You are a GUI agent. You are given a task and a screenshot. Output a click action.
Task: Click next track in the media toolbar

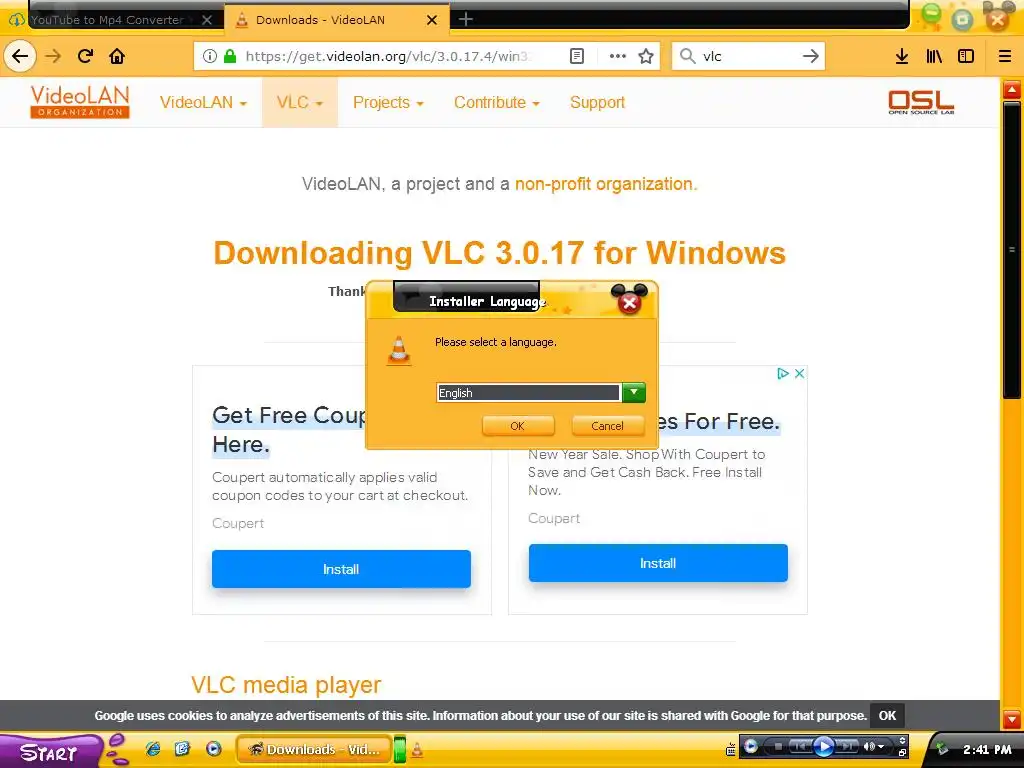(x=848, y=746)
